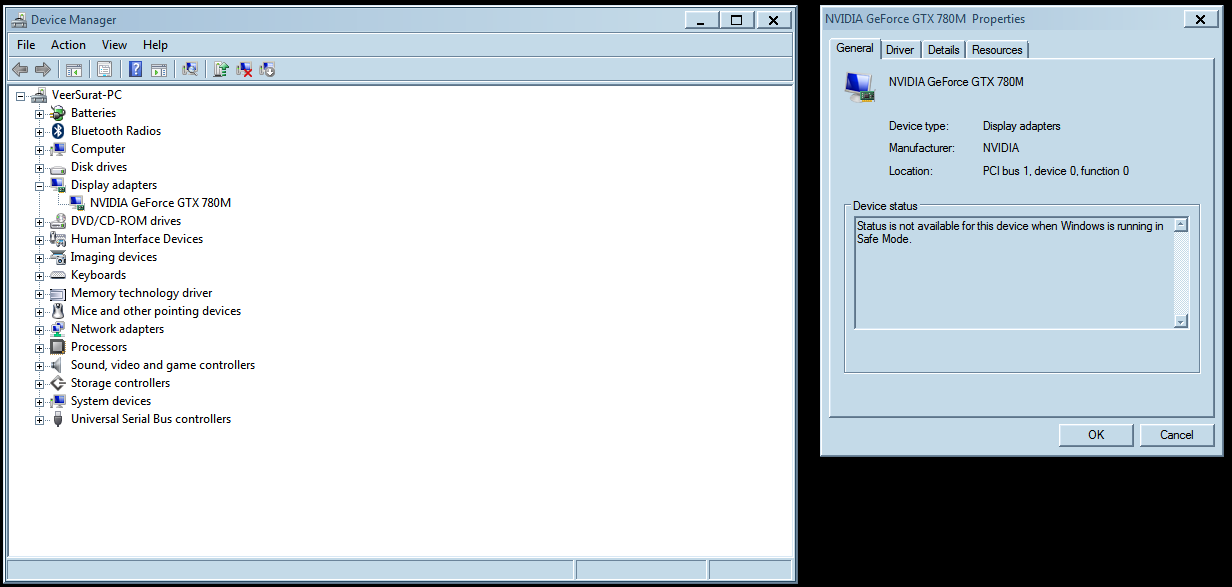Click Device status scrollbar up arrow
The height and width of the screenshot is (587, 1232).
tap(1181, 225)
